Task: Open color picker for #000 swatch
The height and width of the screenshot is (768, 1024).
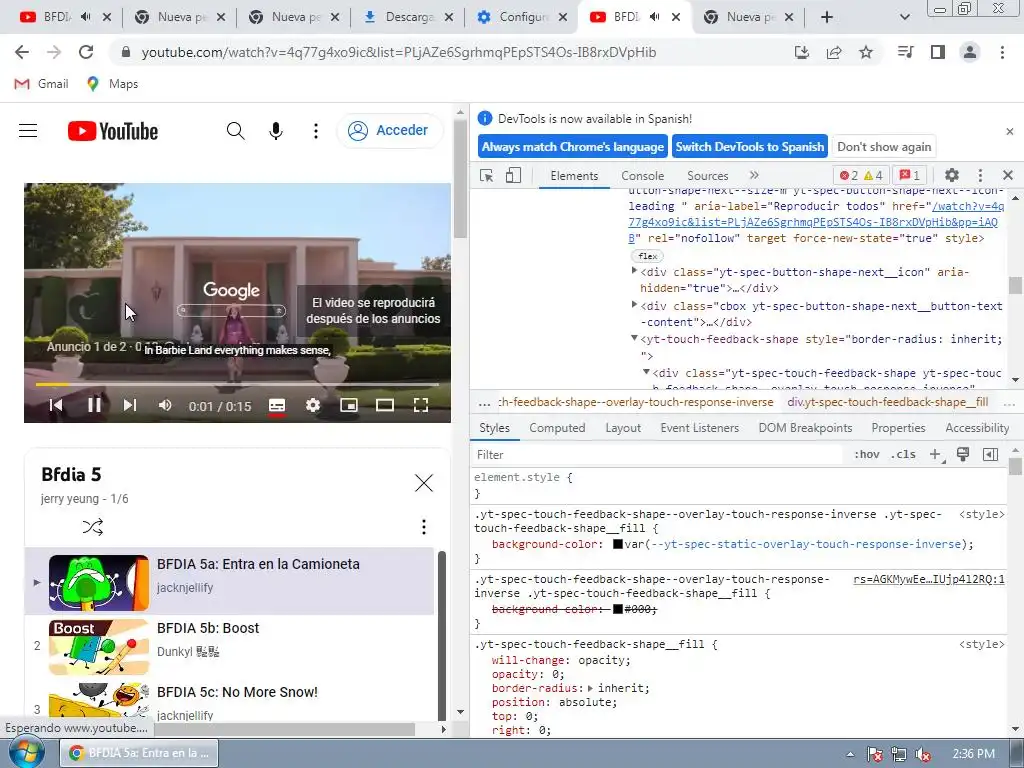Action: click(x=618, y=609)
